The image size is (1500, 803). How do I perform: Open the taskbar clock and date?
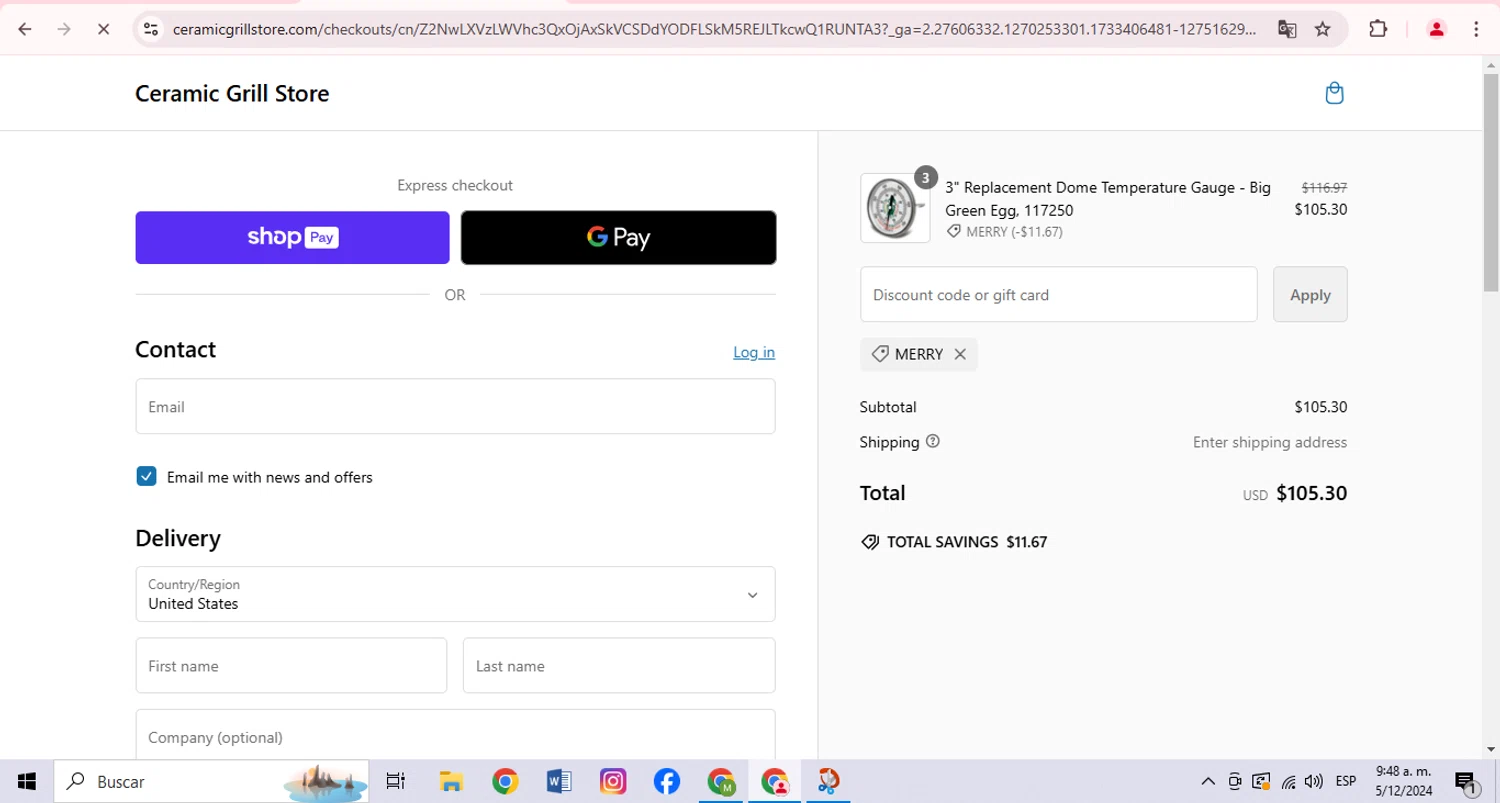click(1403, 782)
